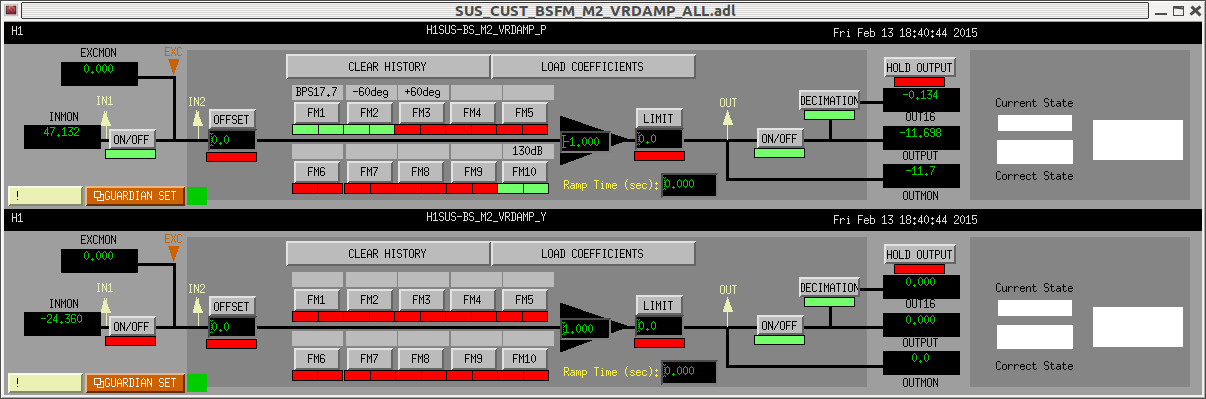Click offset value field in VRDAMP_P
The width and height of the screenshot is (1206, 399).
(x=232, y=140)
